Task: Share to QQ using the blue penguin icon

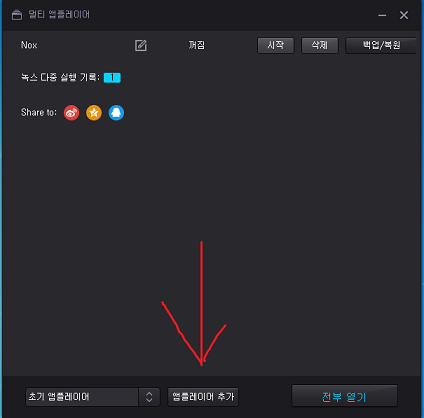Action: click(116, 113)
